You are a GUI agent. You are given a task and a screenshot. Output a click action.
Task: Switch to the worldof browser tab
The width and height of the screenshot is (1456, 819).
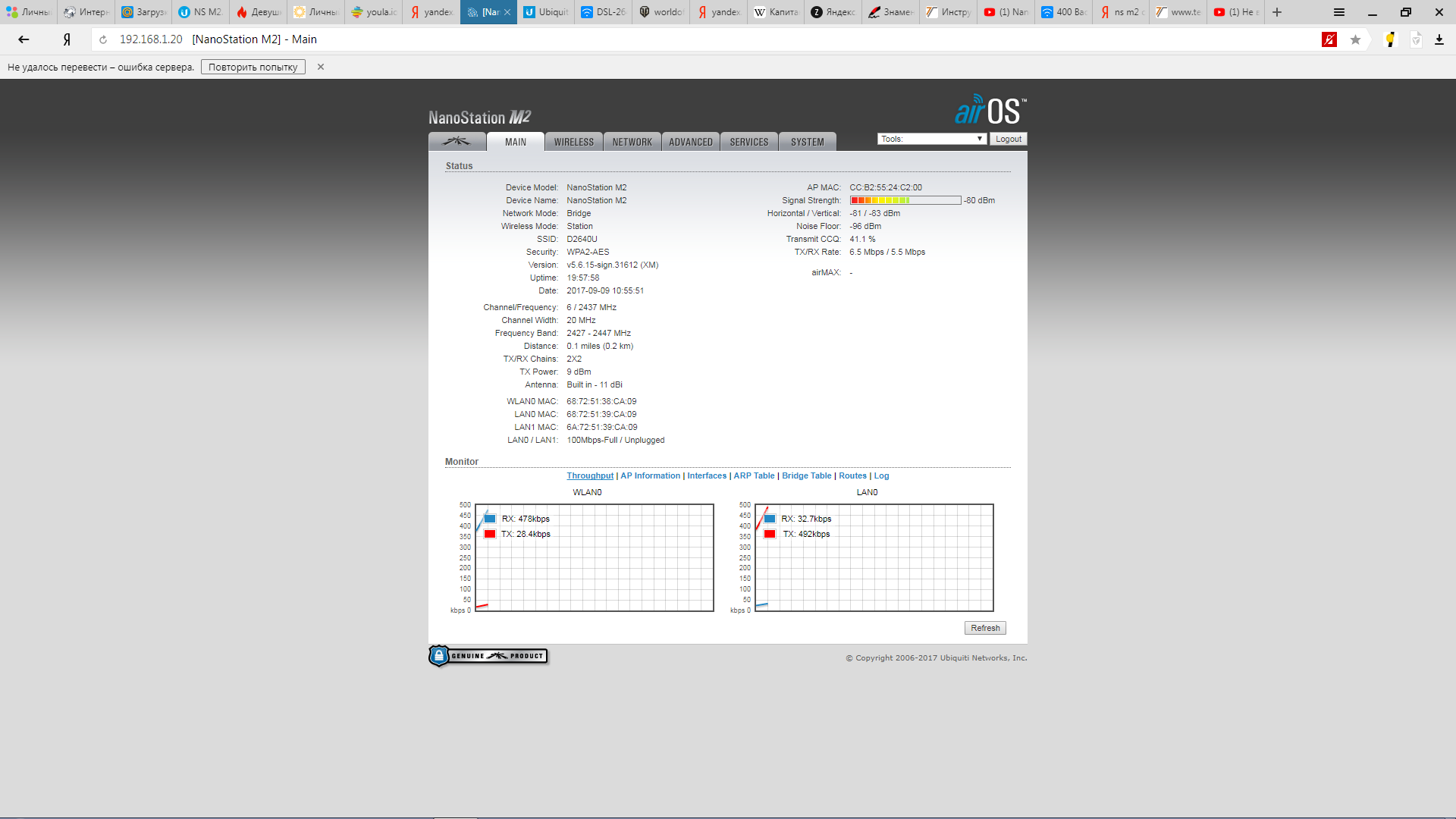661,12
